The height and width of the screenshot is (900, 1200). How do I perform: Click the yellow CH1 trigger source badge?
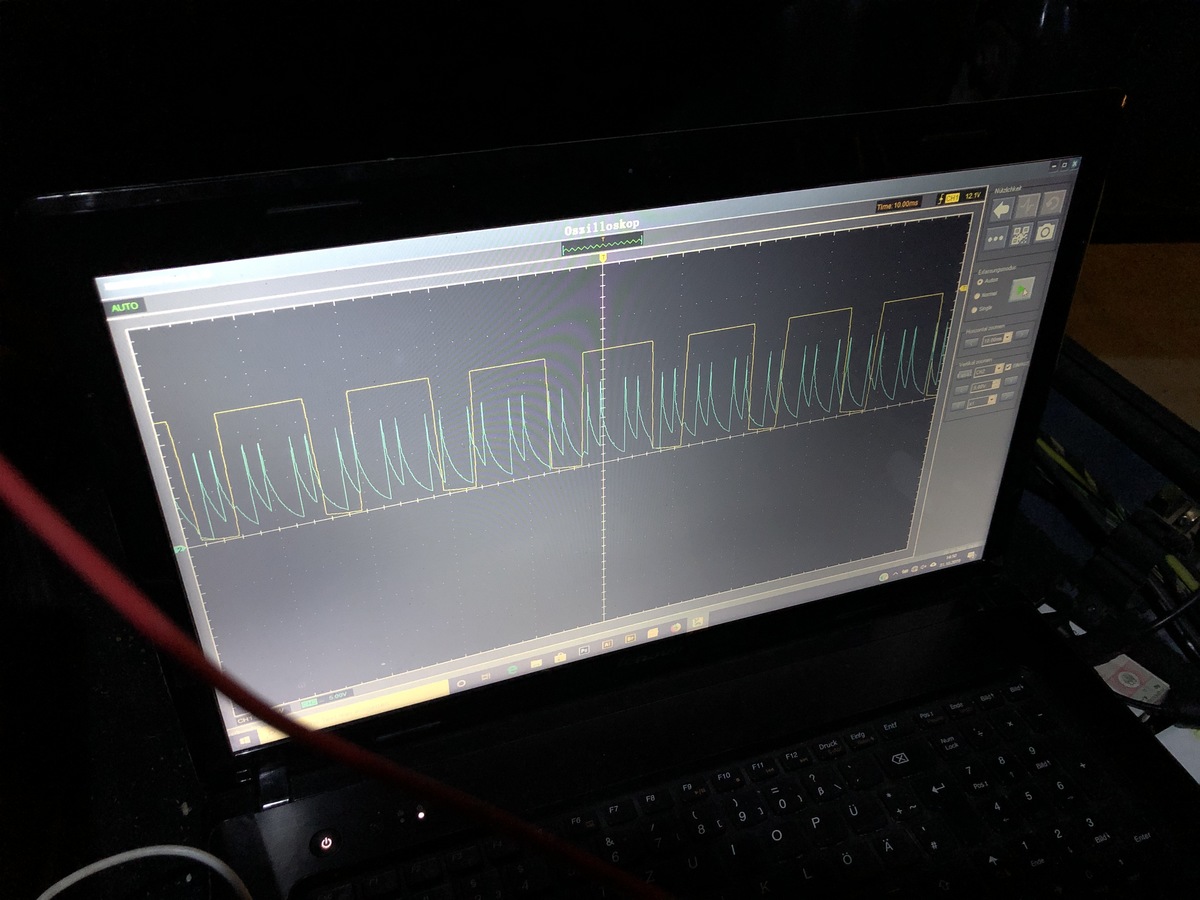click(951, 198)
